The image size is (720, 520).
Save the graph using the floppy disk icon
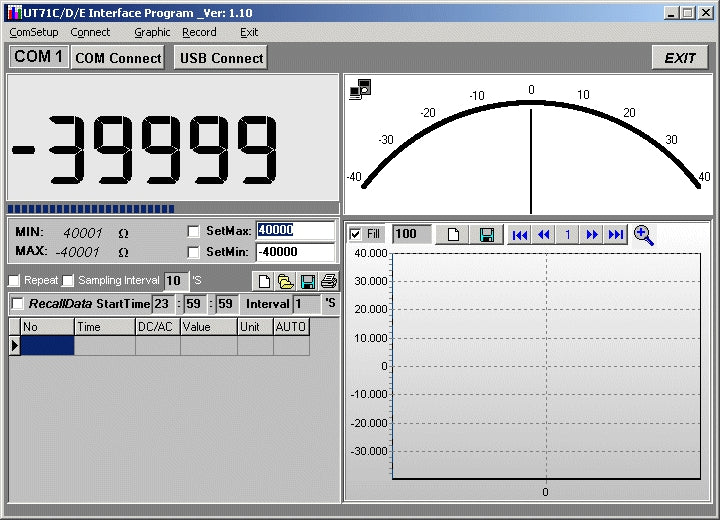click(x=487, y=235)
